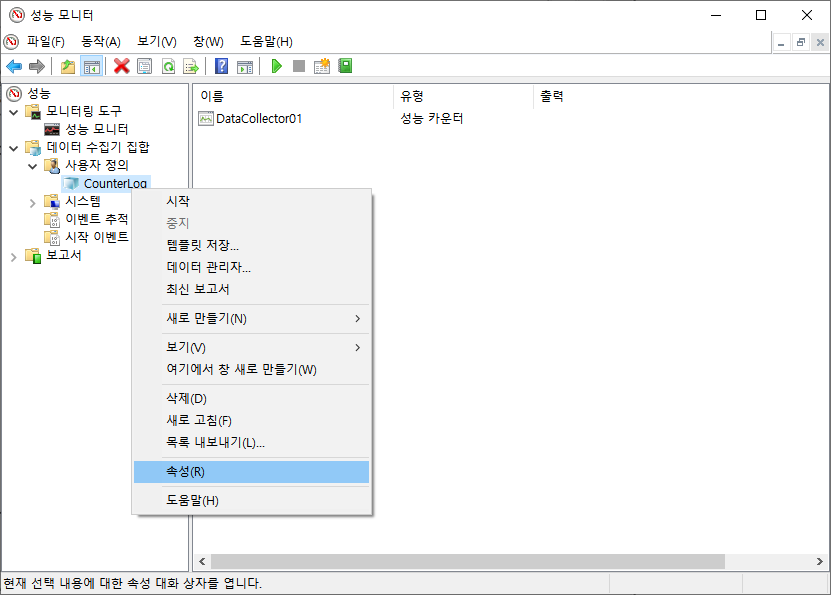The image size is (831, 595).
Task: Choose 데이터 관리자... from context menu
Action: pos(251,267)
